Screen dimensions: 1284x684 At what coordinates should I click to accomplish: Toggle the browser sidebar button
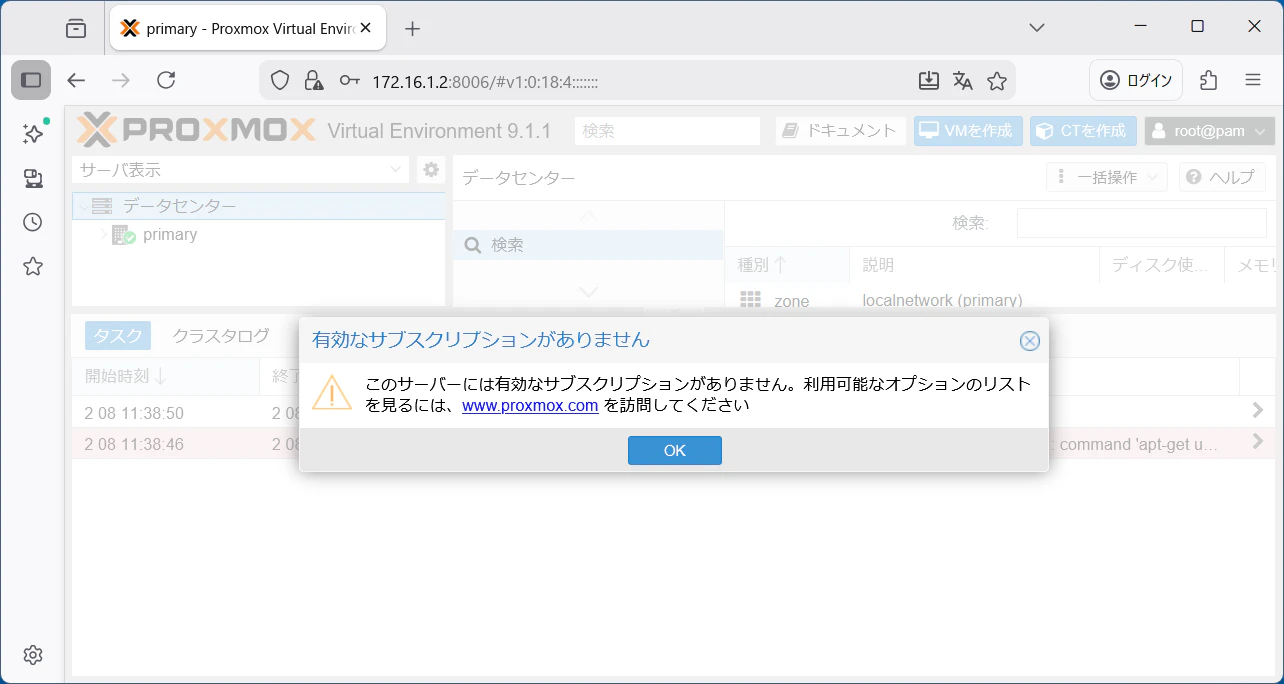coord(31,80)
